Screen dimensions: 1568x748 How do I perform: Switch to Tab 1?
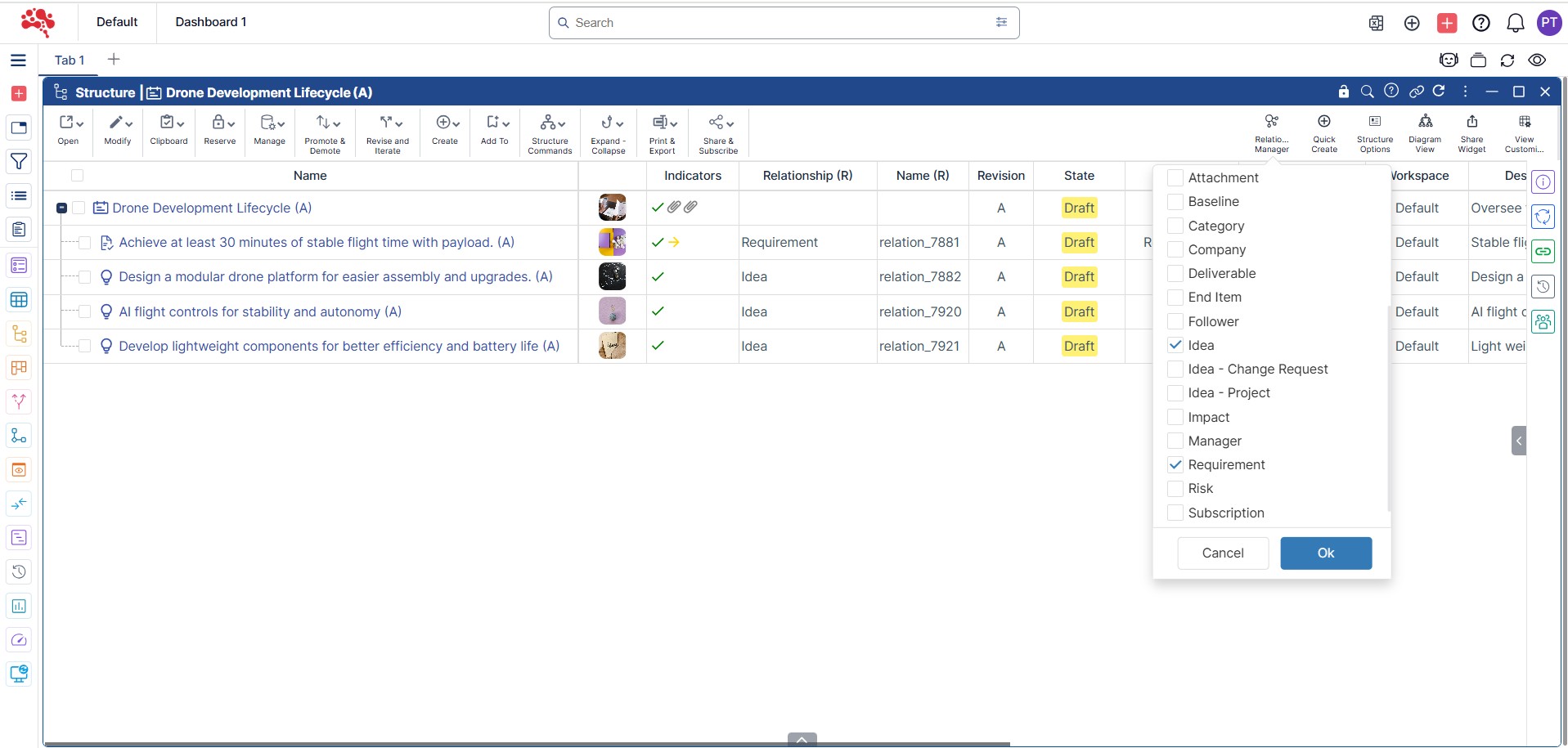point(70,60)
